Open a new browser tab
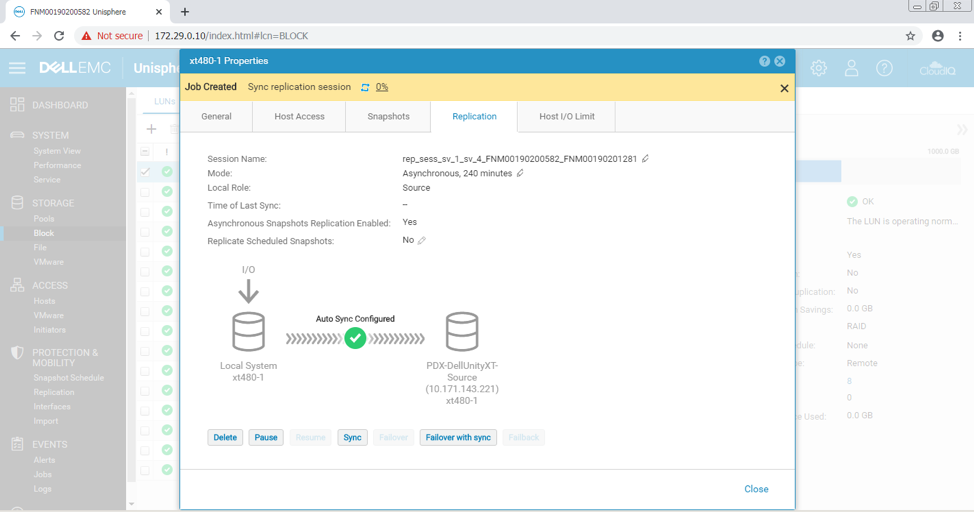This screenshot has height=512, width=974. [185, 12]
